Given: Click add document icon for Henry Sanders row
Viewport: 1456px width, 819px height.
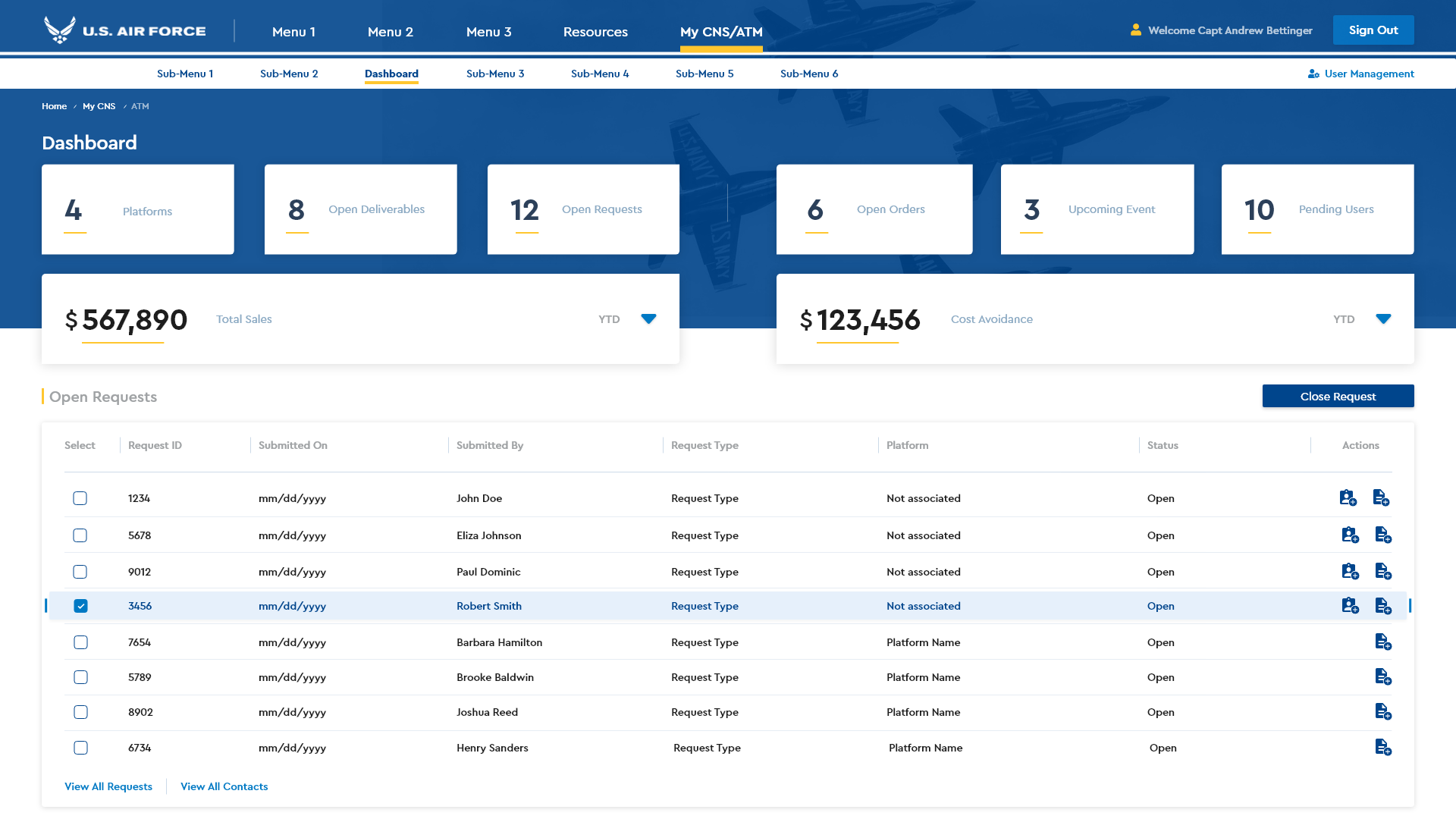Looking at the screenshot, I should pos(1382,748).
